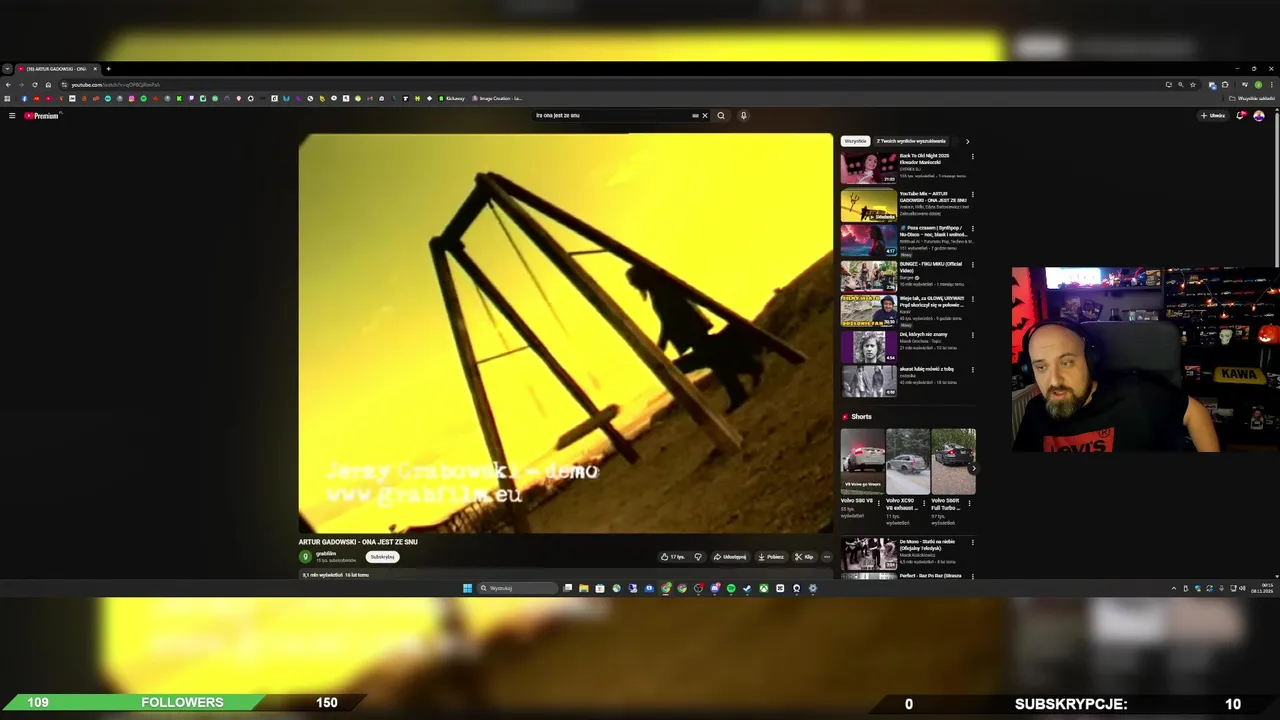Show hidden system tray icons
Image resolution: width=1280 pixels, height=720 pixels.
[x=1173, y=588]
